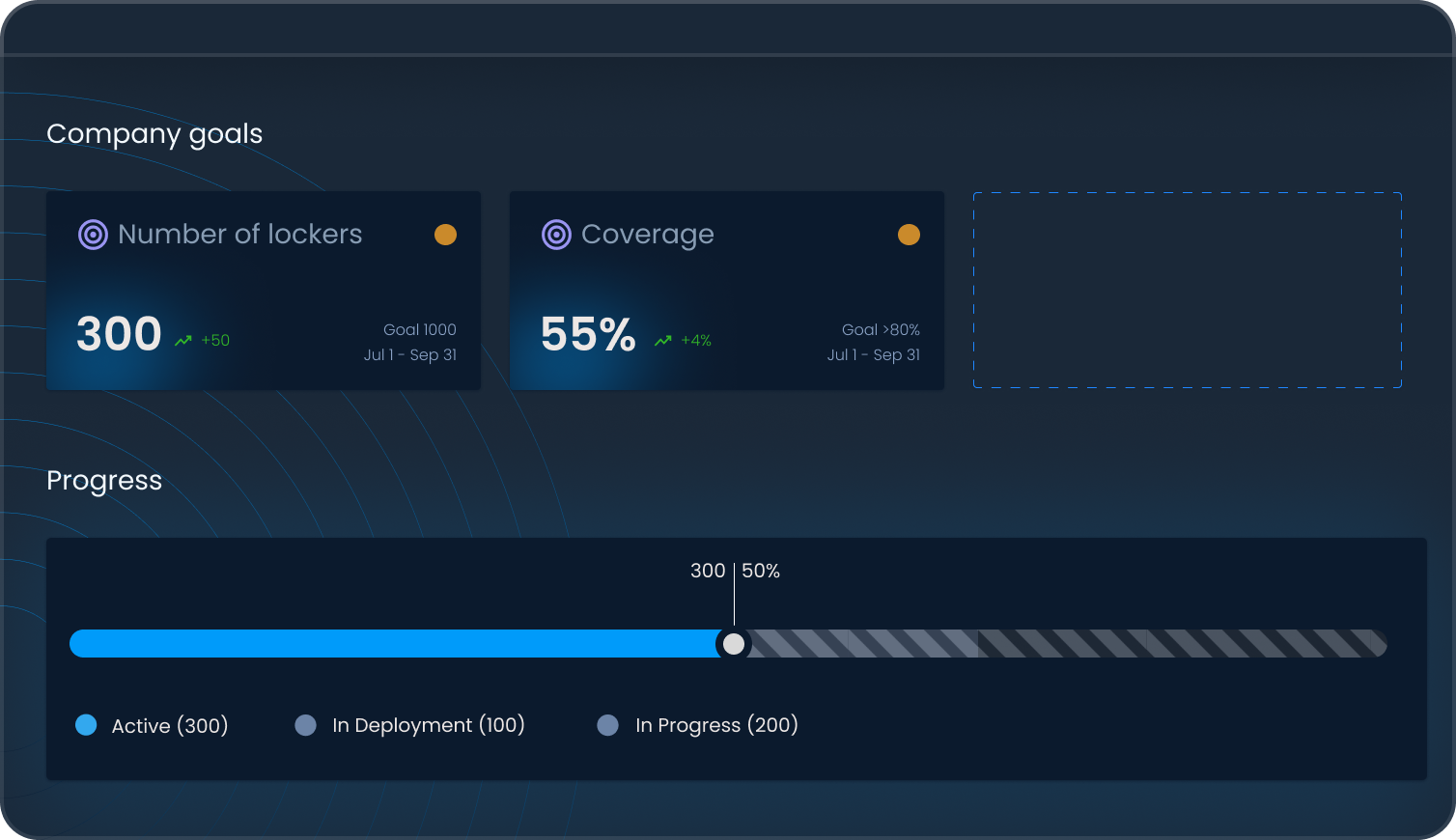The width and height of the screenshot is (1456, 840).
Task: Click the blue Active legend dot
Action: (x=86, y=725)
